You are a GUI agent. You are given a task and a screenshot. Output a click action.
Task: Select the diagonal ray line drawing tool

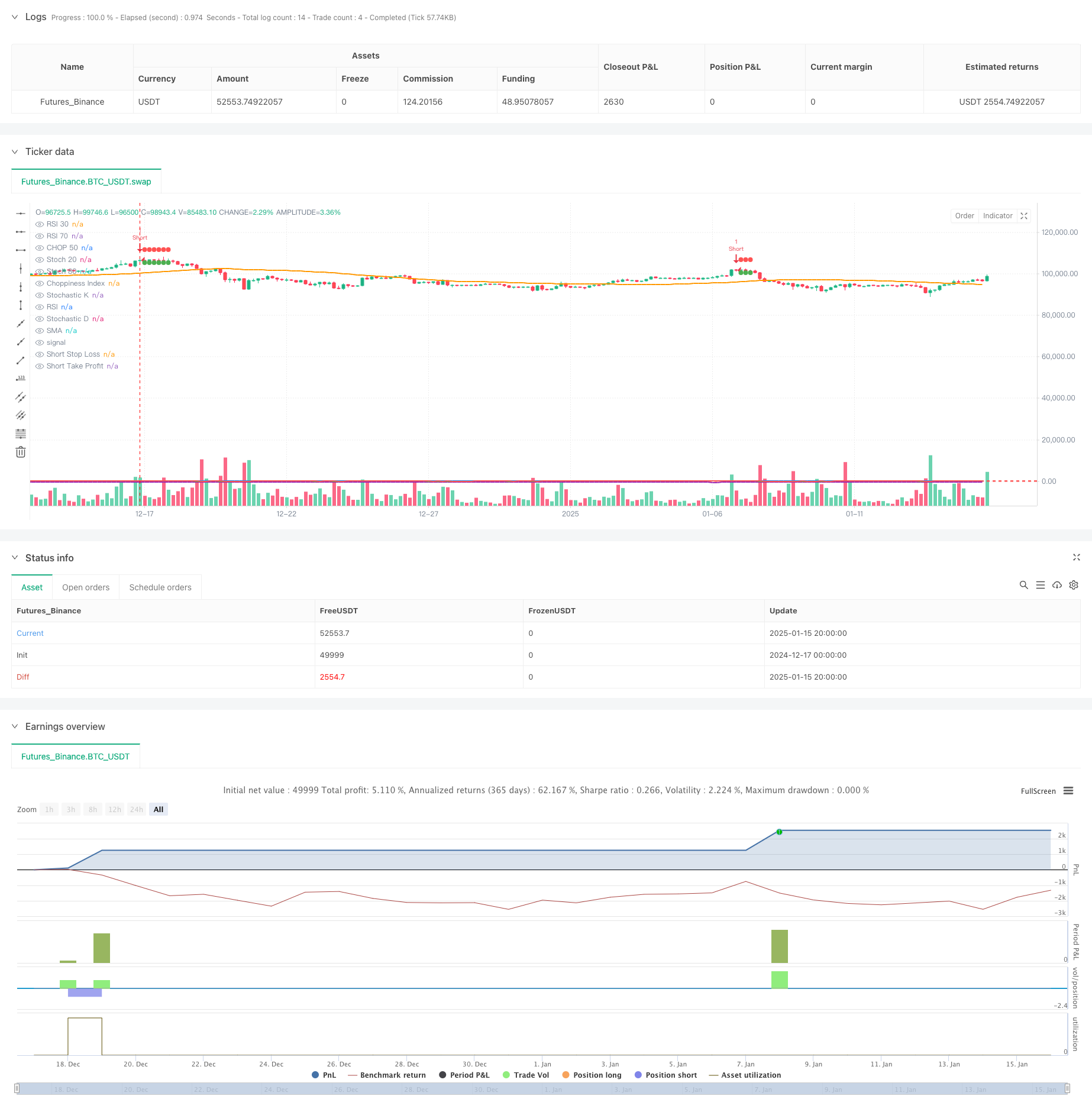21,342
